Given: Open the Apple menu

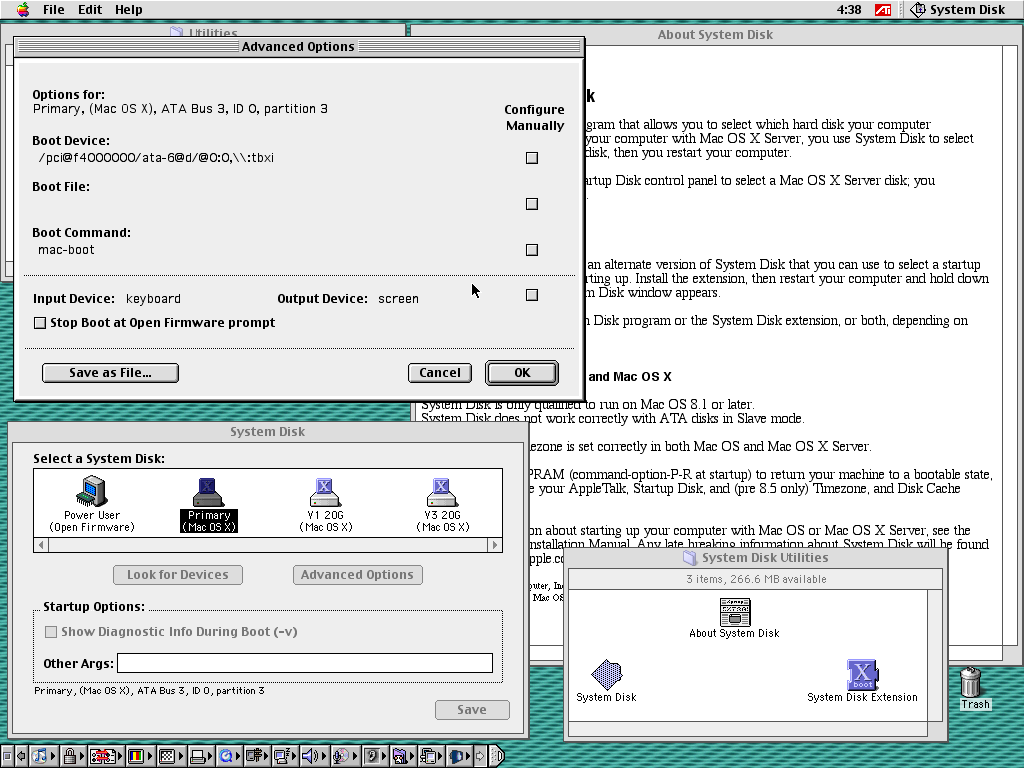Looking at the screenshot, I should [x=23, y=10].
